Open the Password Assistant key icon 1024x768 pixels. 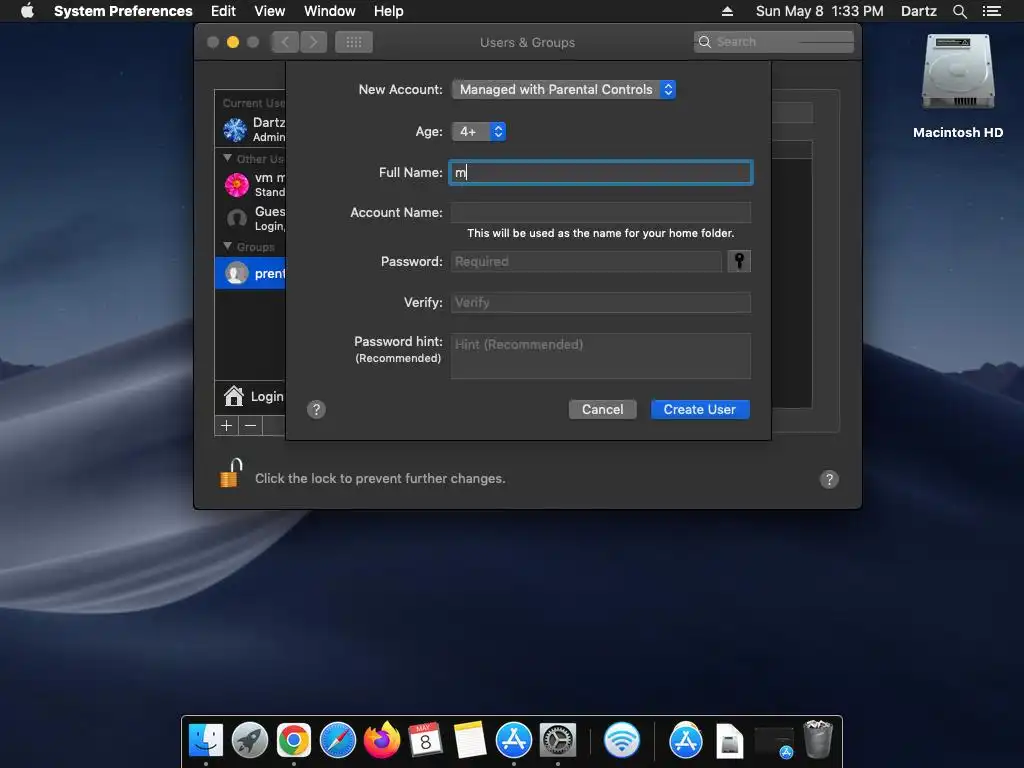(739, 261)
